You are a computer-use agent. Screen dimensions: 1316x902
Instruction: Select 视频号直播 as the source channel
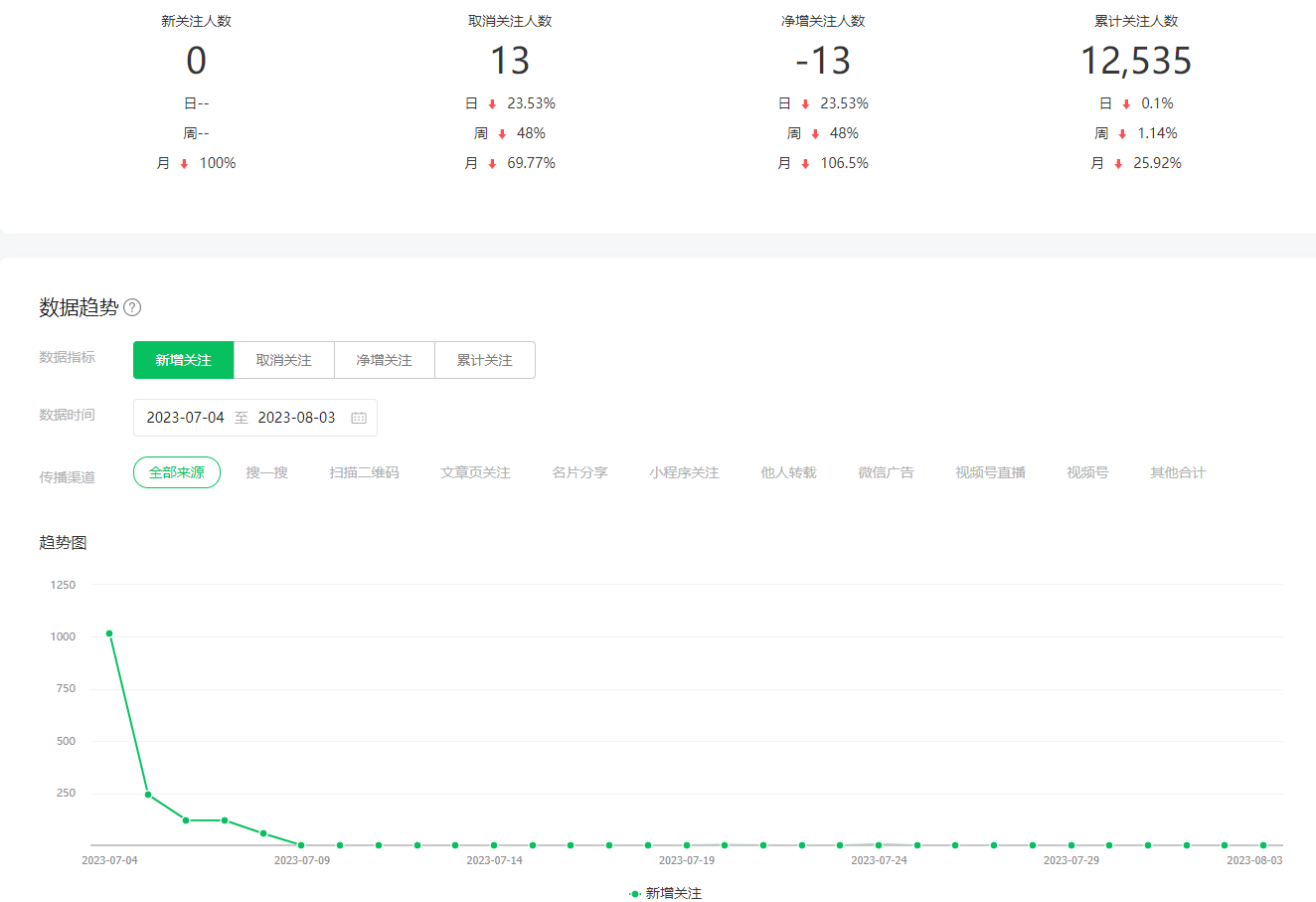click(990, 472)
